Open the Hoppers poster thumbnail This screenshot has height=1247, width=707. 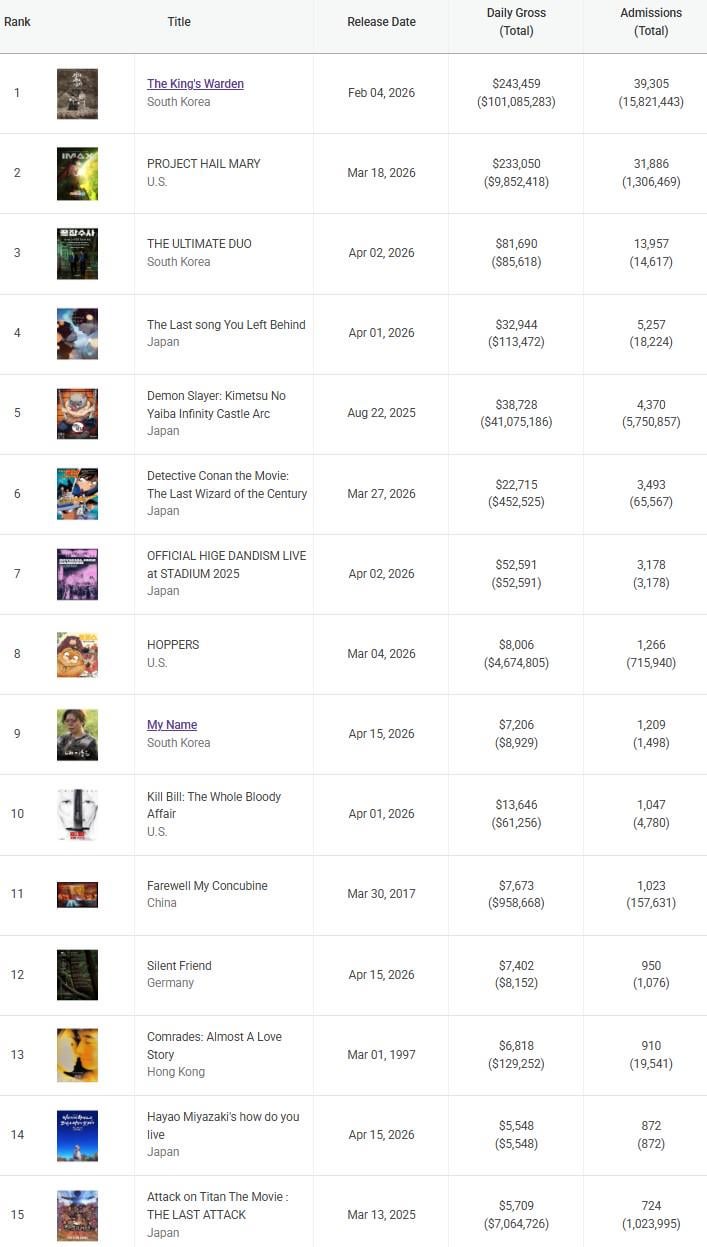(x=77, y=654)
